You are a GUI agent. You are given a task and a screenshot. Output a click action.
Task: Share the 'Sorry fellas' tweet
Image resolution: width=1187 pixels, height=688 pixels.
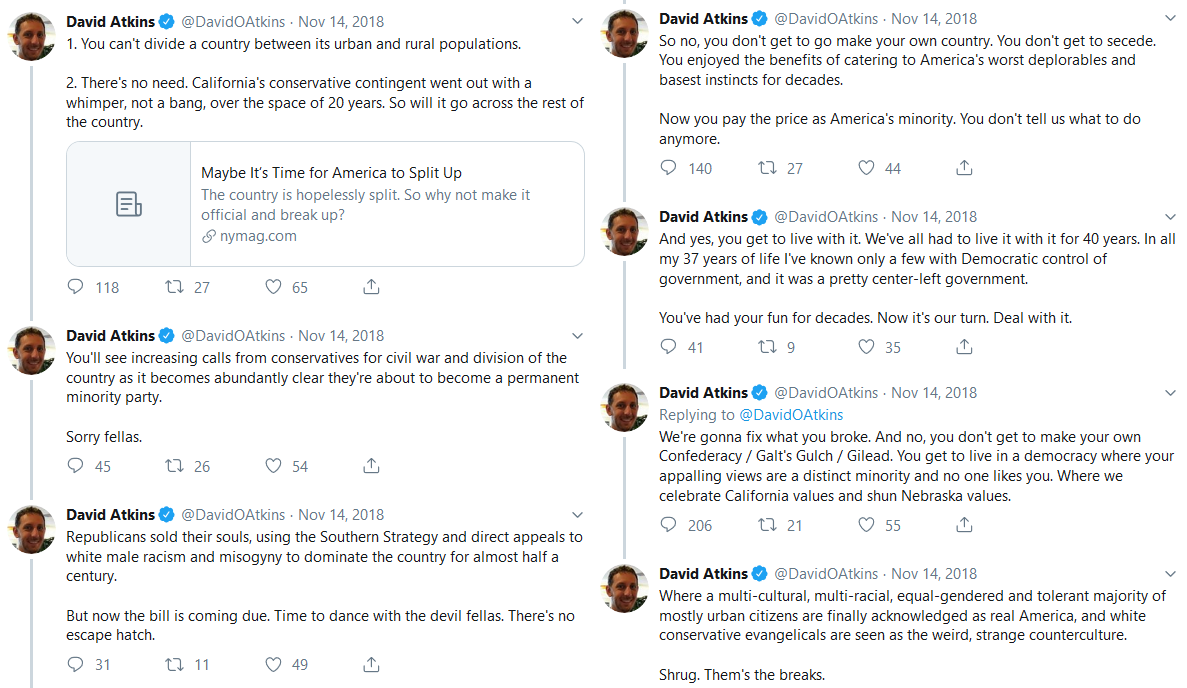click(371, 465)
